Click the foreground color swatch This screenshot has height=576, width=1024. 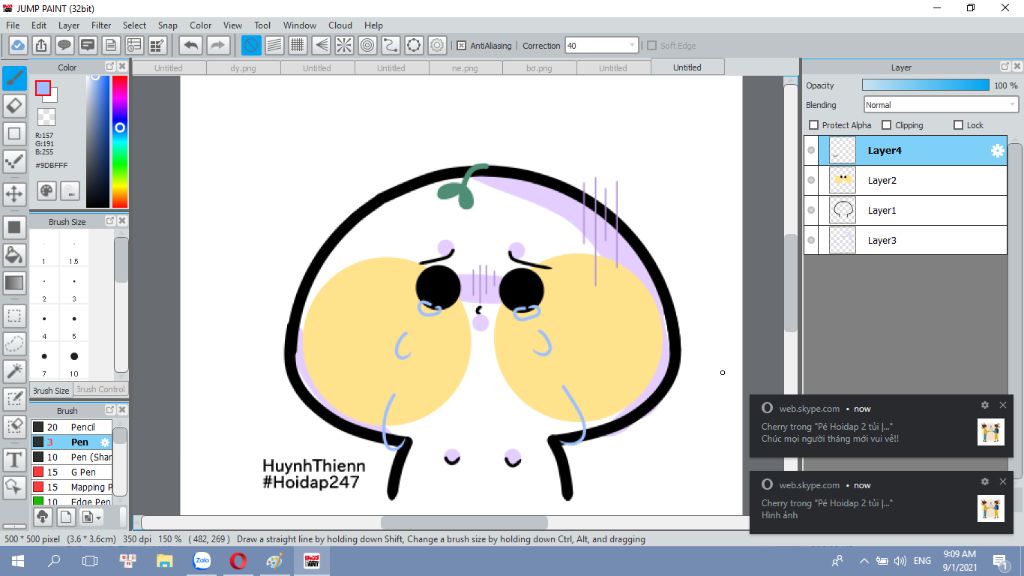pyautogui.click(x=43, y=88)
